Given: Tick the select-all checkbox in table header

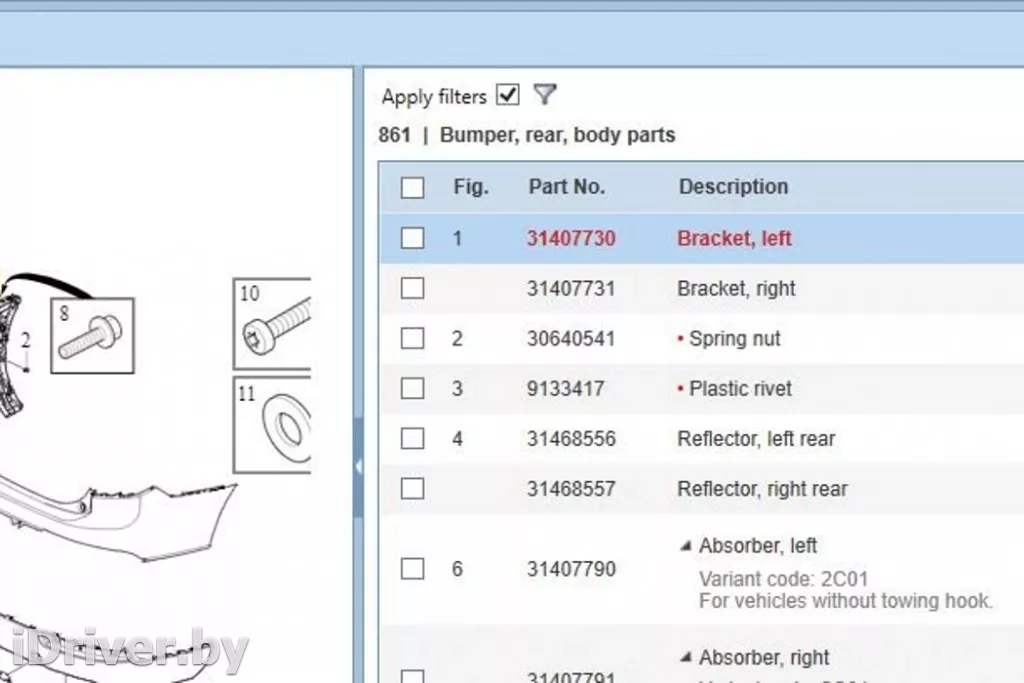Looking at the screenshot, I should point(412,187).
